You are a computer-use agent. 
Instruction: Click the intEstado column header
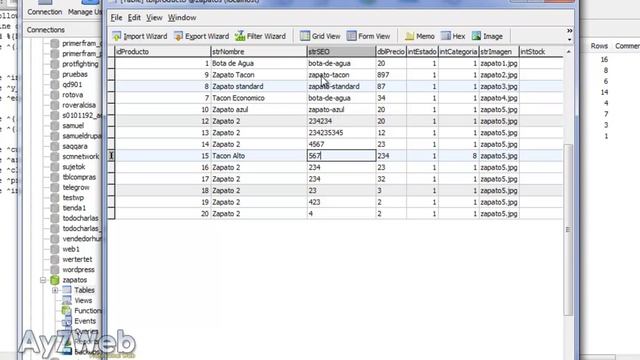(422, 52)
